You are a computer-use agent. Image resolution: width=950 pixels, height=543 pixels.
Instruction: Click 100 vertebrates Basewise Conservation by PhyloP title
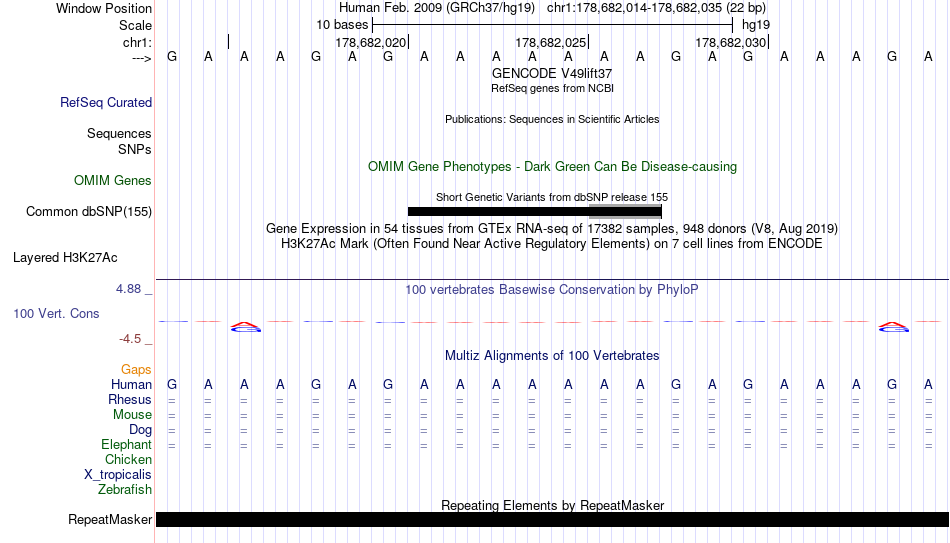pyautogui.click(x=552, y=290)
